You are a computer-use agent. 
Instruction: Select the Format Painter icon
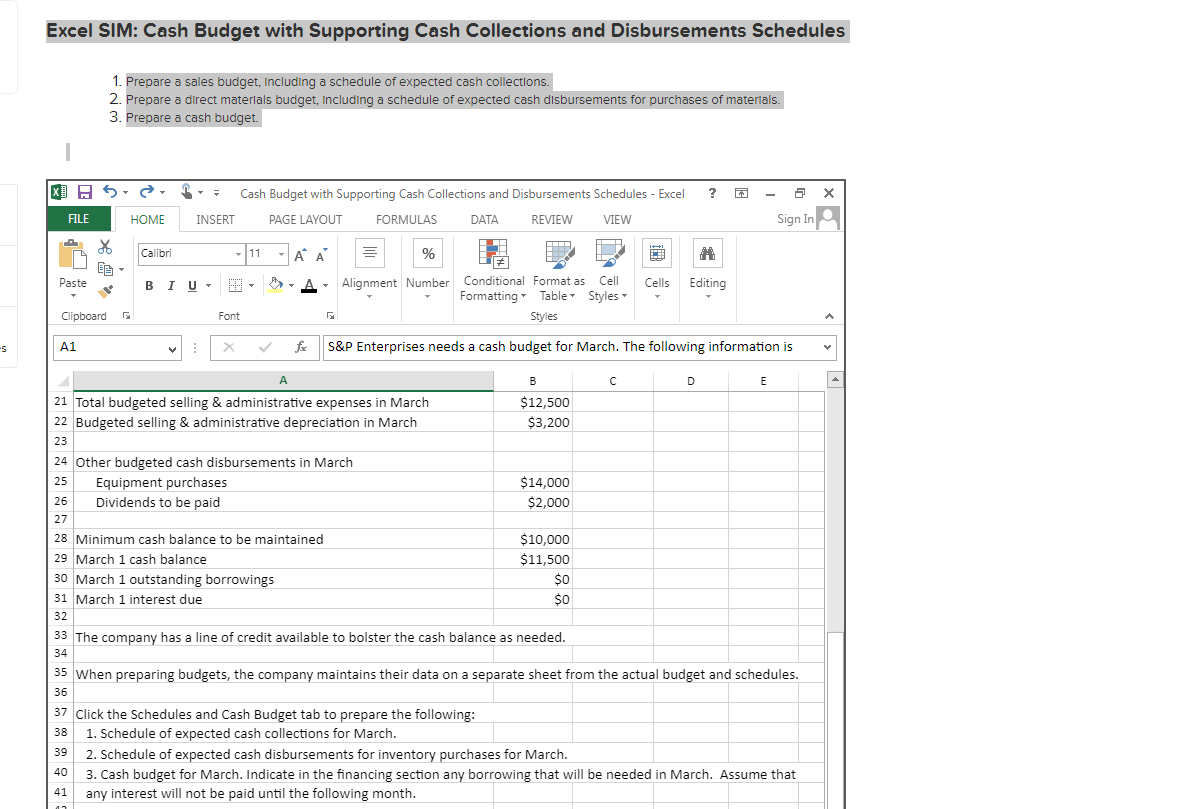106,289
